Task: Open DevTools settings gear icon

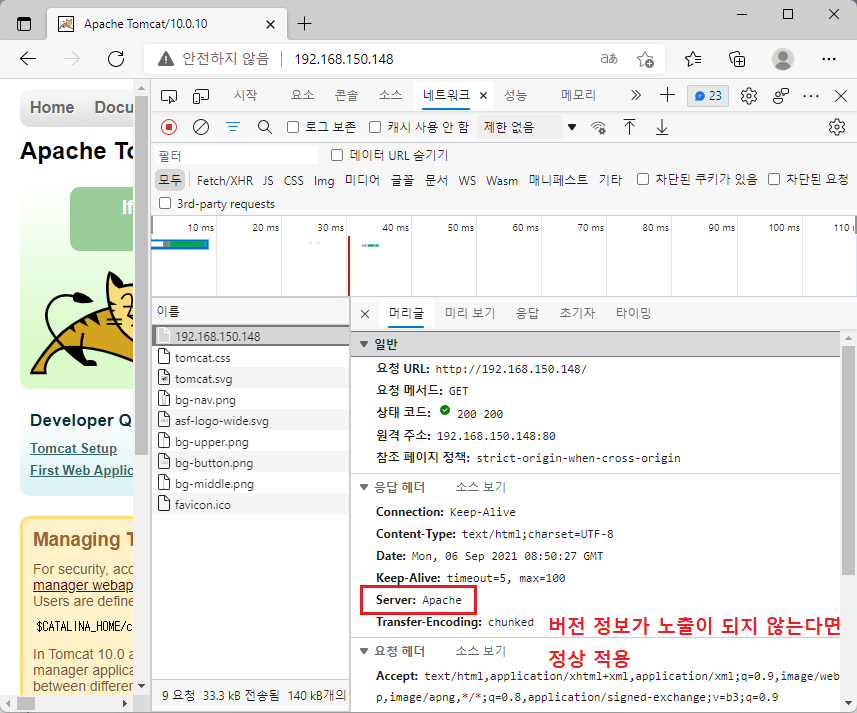Action: click(x=749, y=96)
